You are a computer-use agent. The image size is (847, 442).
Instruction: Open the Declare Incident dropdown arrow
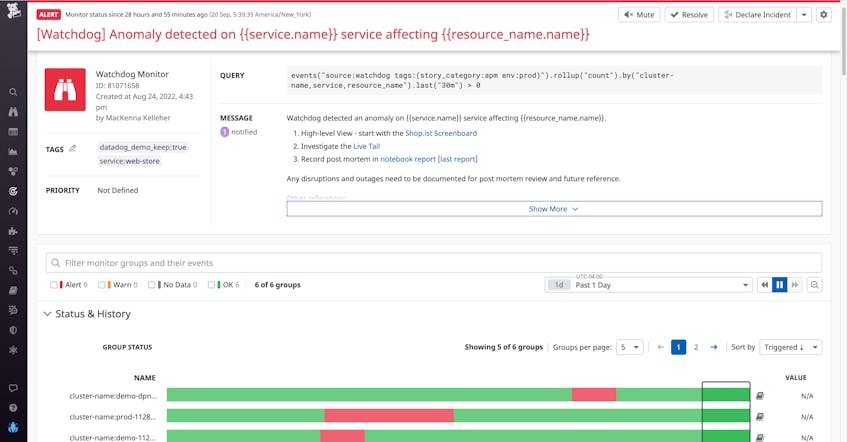[x=804, y=15]
